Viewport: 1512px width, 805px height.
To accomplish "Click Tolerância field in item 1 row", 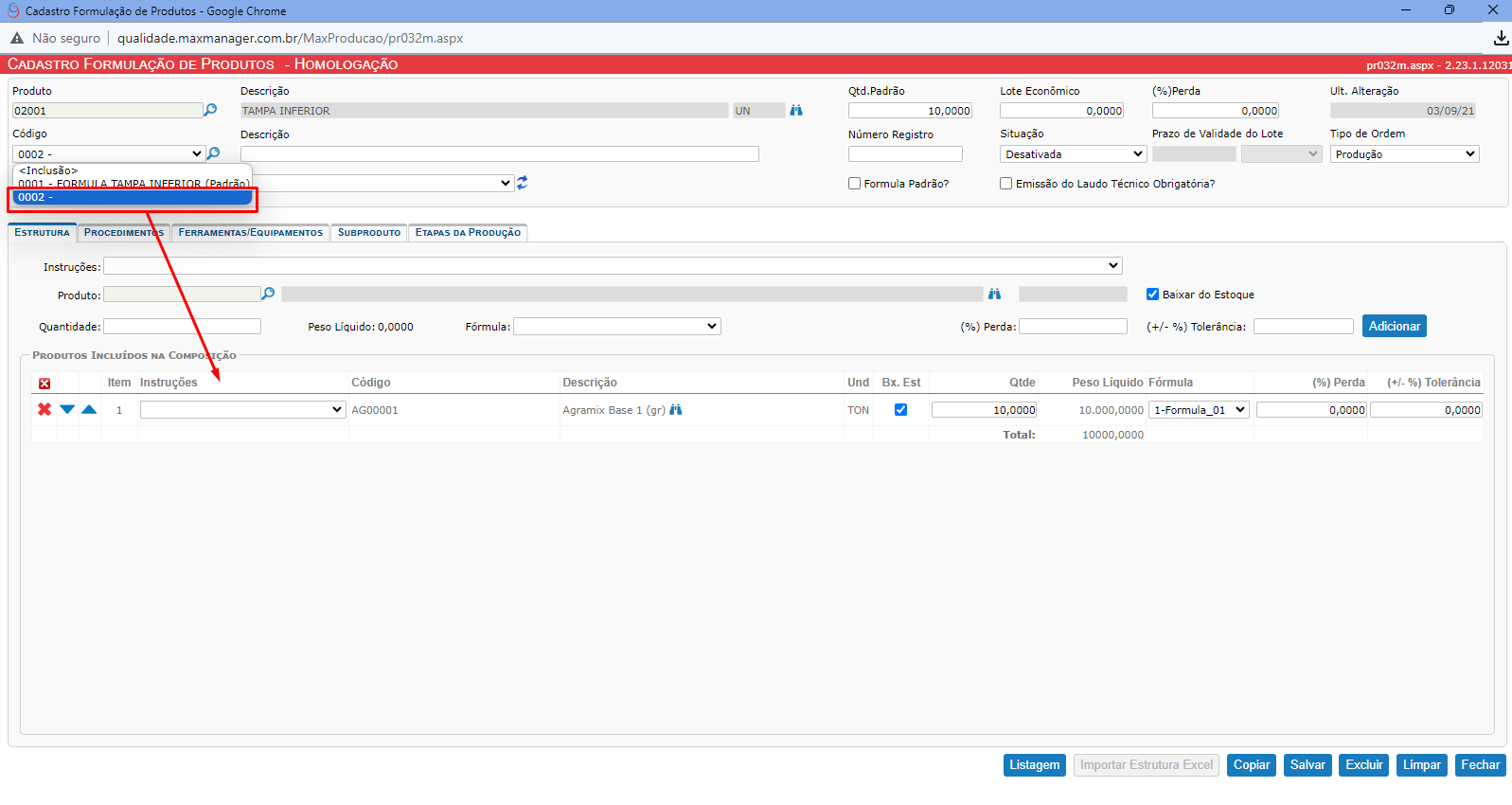I will coord(1426,409).
